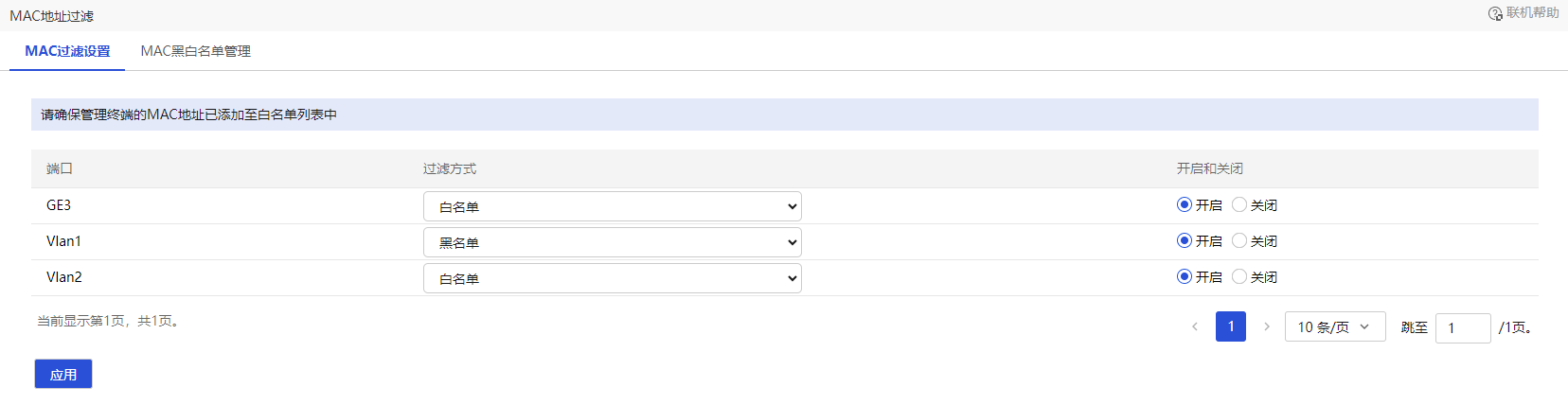
Task: Expand the 10 条/页 page size selector
Action: click(x=1334, y=326)
